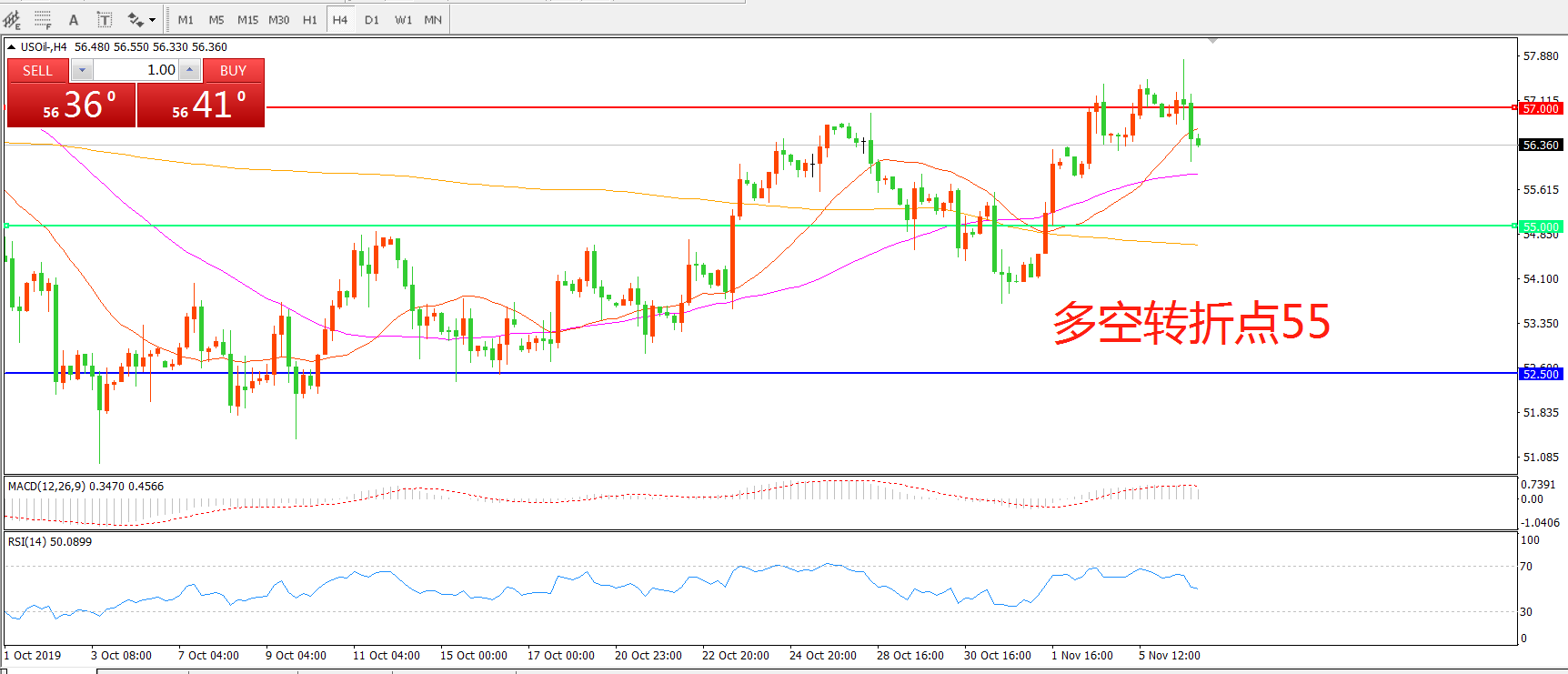
Task: Switch chart to the M15 timeframe
Action: 247,20
